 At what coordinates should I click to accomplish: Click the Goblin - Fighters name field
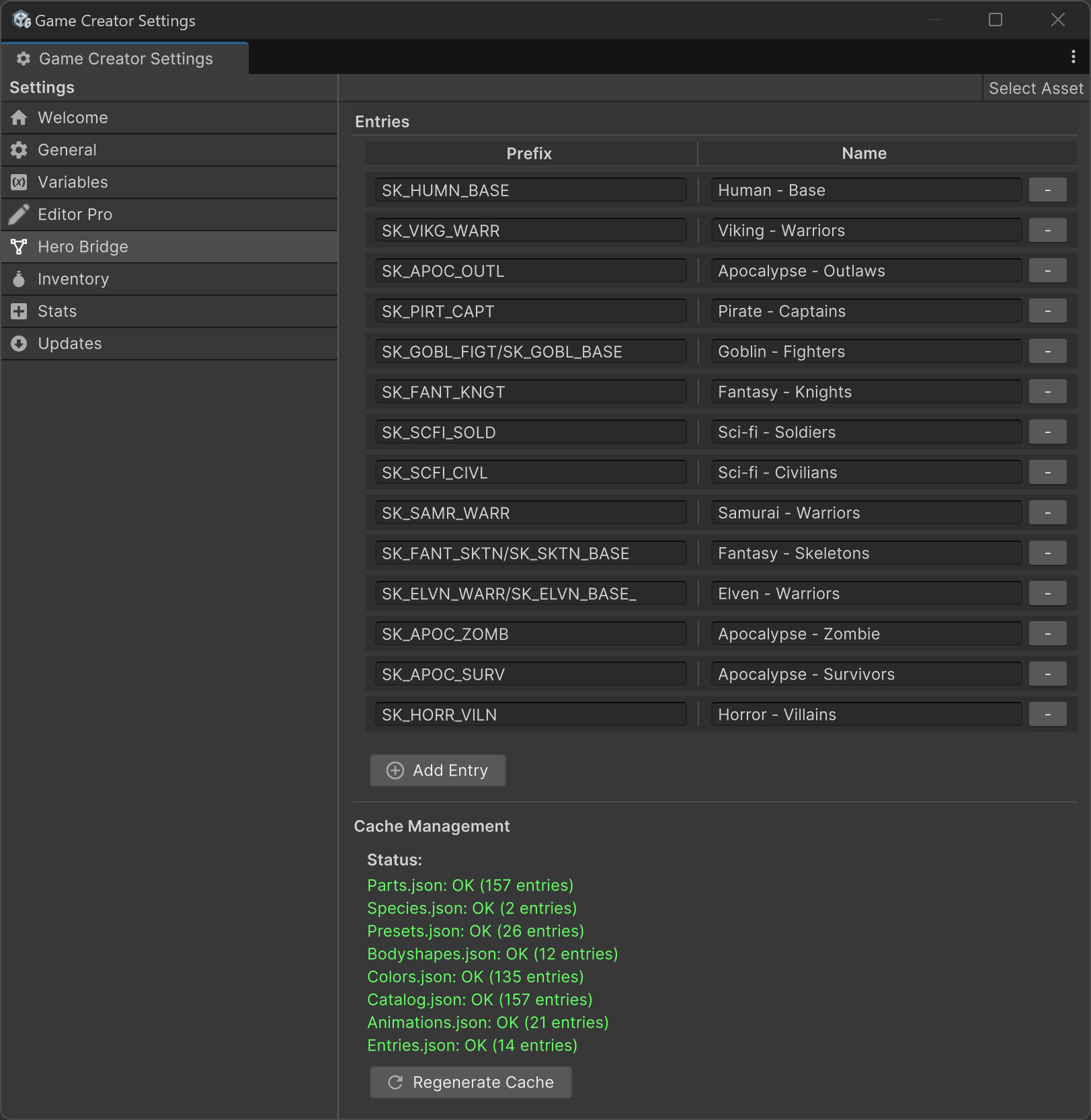866,352
